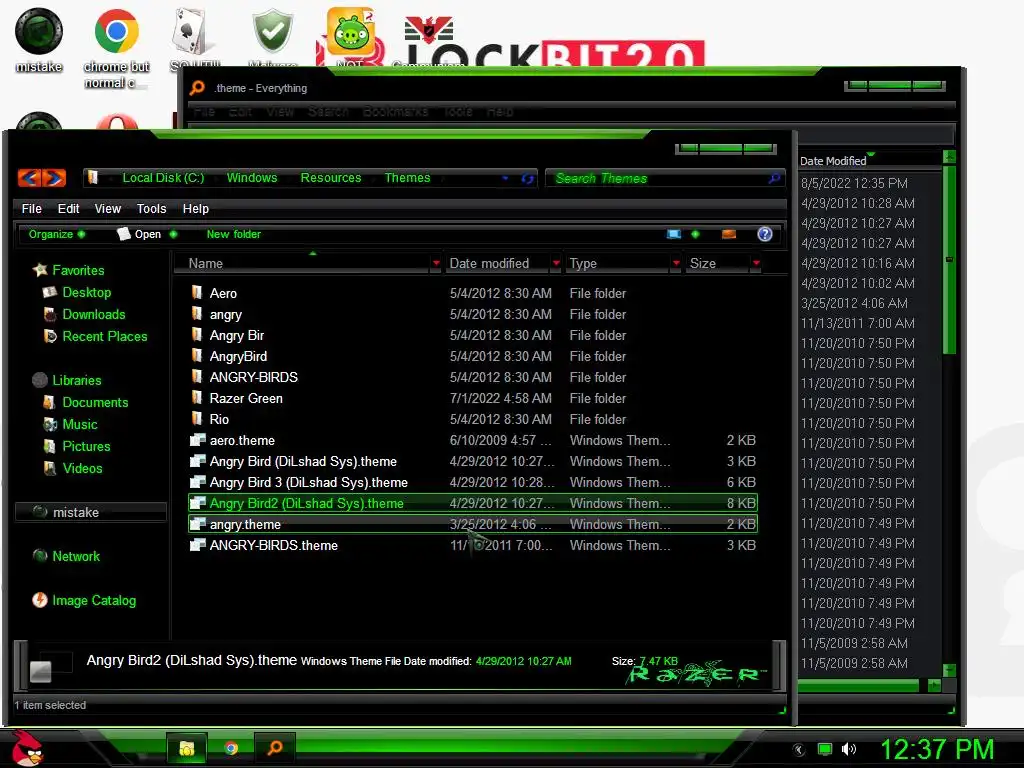Click Everything window horizontal scrollbar
The image size is (1024, 768).
point(857,685)
